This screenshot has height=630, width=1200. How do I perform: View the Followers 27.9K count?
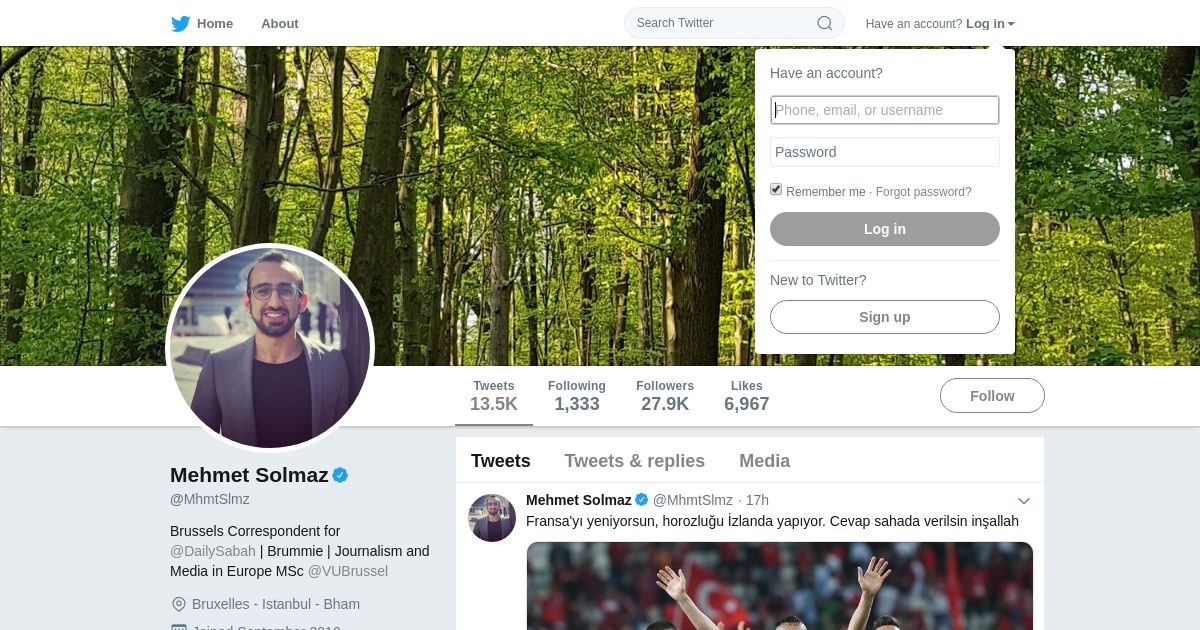[x=665, y=396]
